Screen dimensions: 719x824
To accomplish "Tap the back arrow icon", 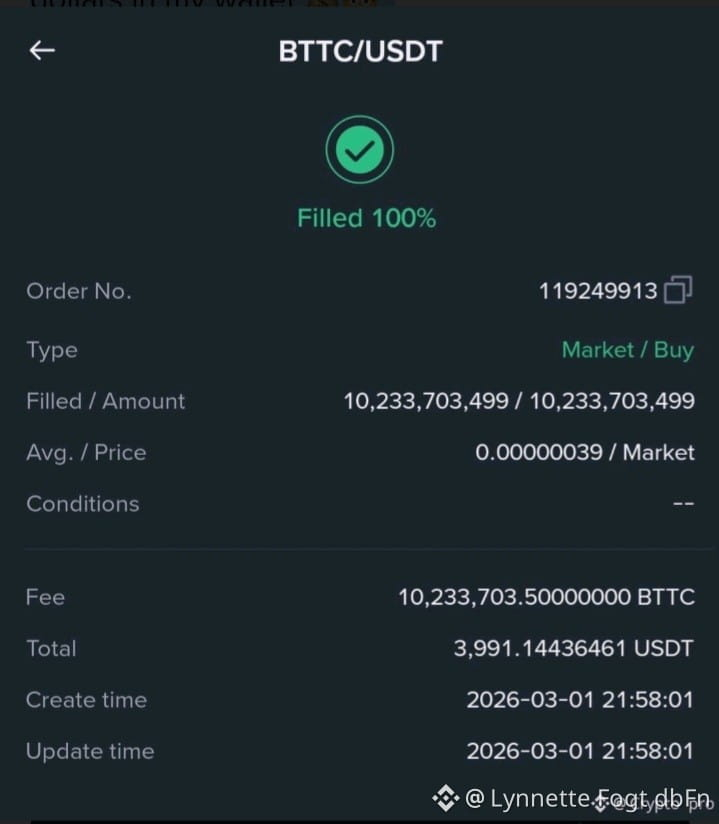I will click(42, 50).
